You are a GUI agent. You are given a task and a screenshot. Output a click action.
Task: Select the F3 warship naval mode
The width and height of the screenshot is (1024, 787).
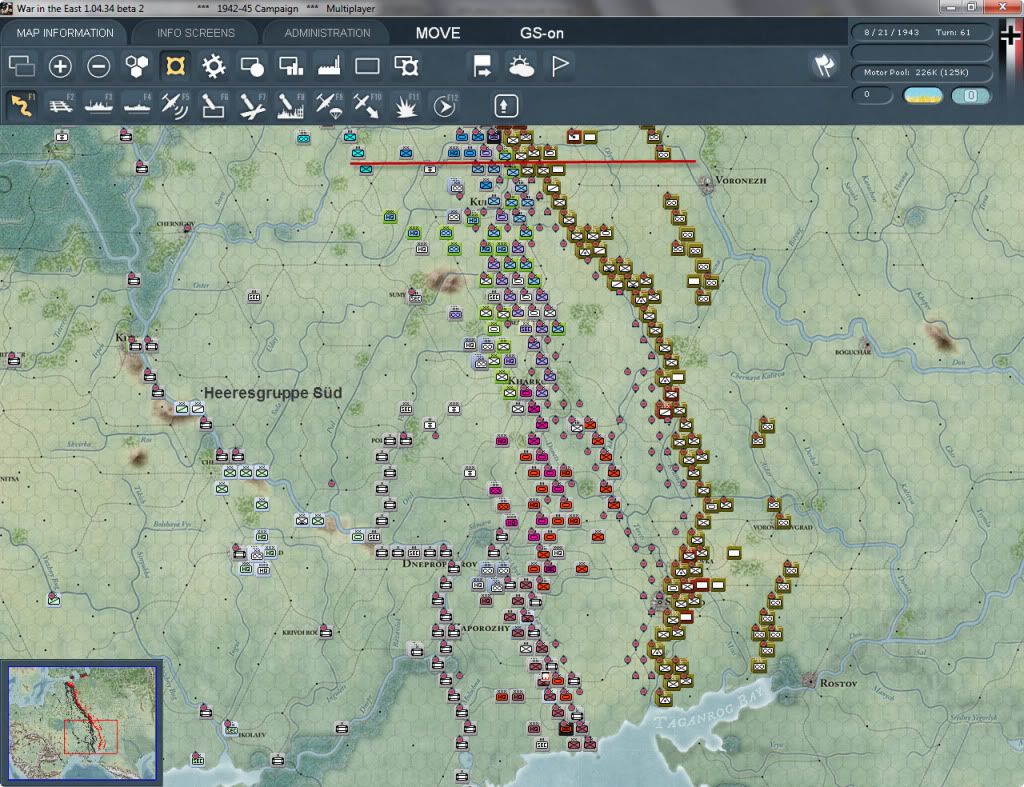click(99, 105)
